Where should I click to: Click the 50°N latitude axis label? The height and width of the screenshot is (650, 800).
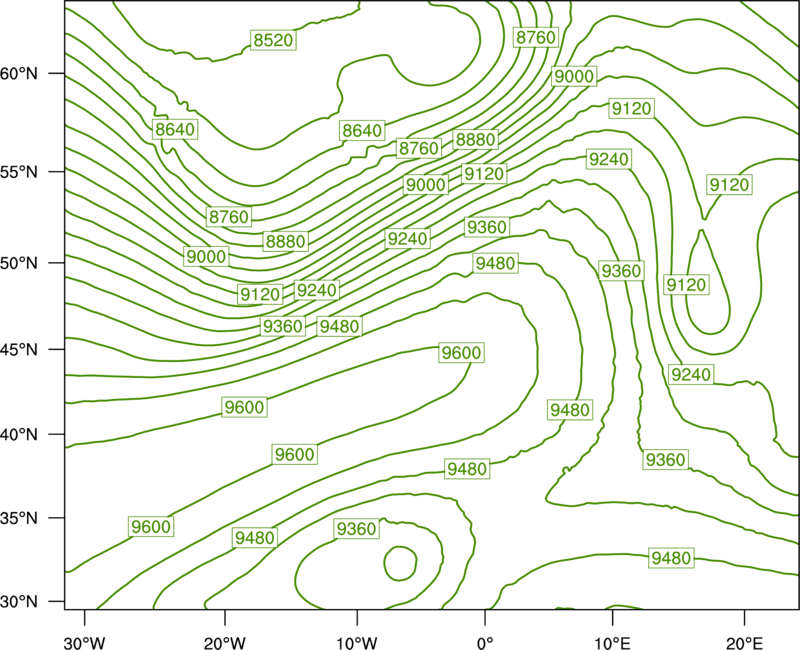click(x=19, y=263)
